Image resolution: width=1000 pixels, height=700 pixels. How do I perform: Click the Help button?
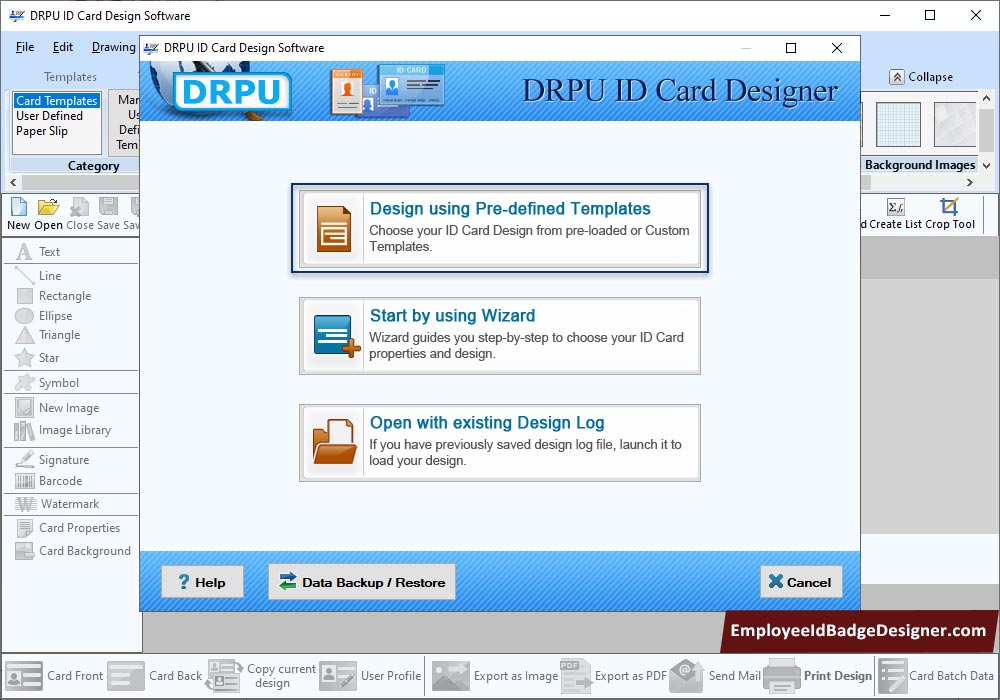pos(202,582)
